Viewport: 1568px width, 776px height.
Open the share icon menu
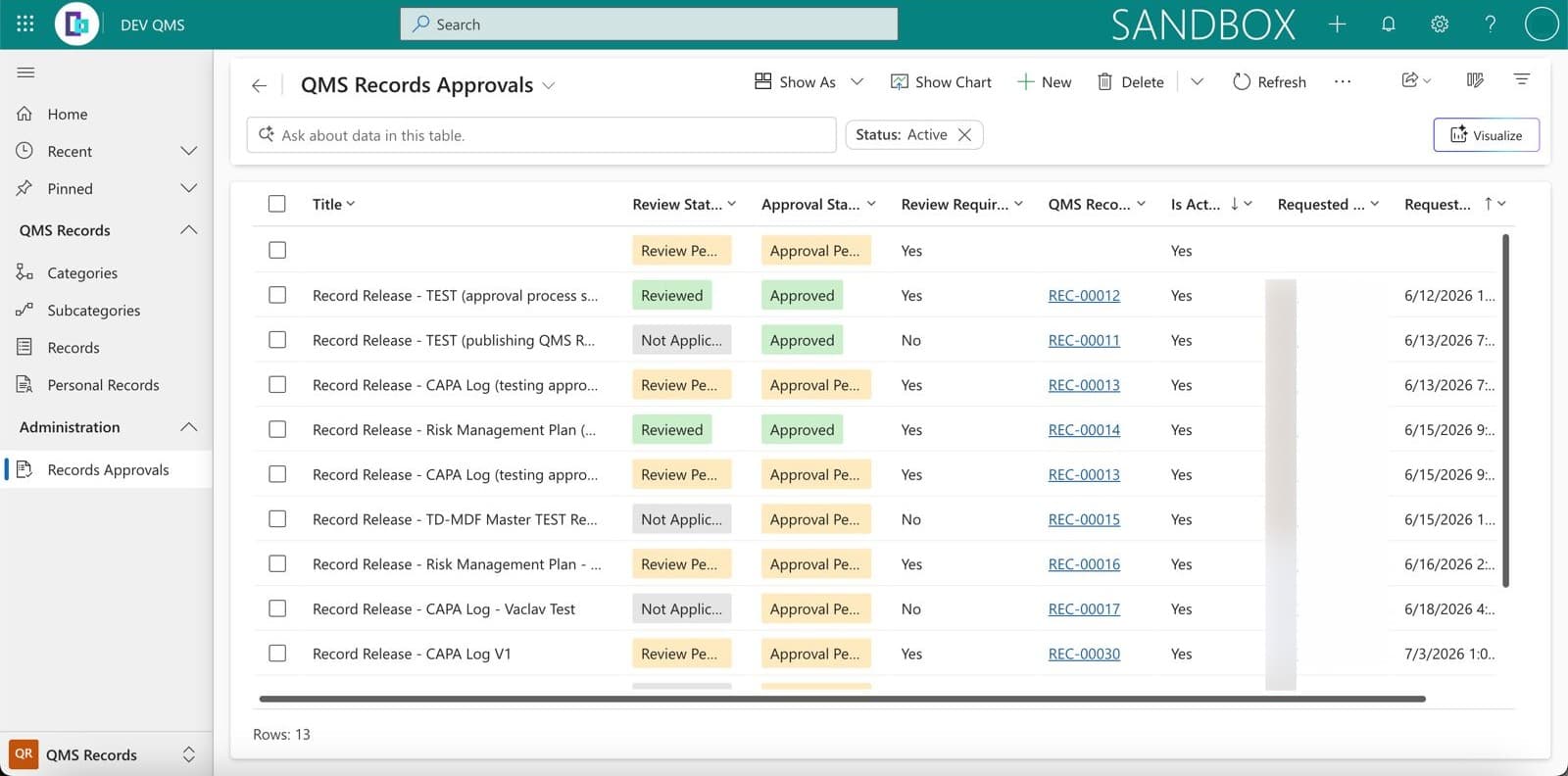point(1416,80)
